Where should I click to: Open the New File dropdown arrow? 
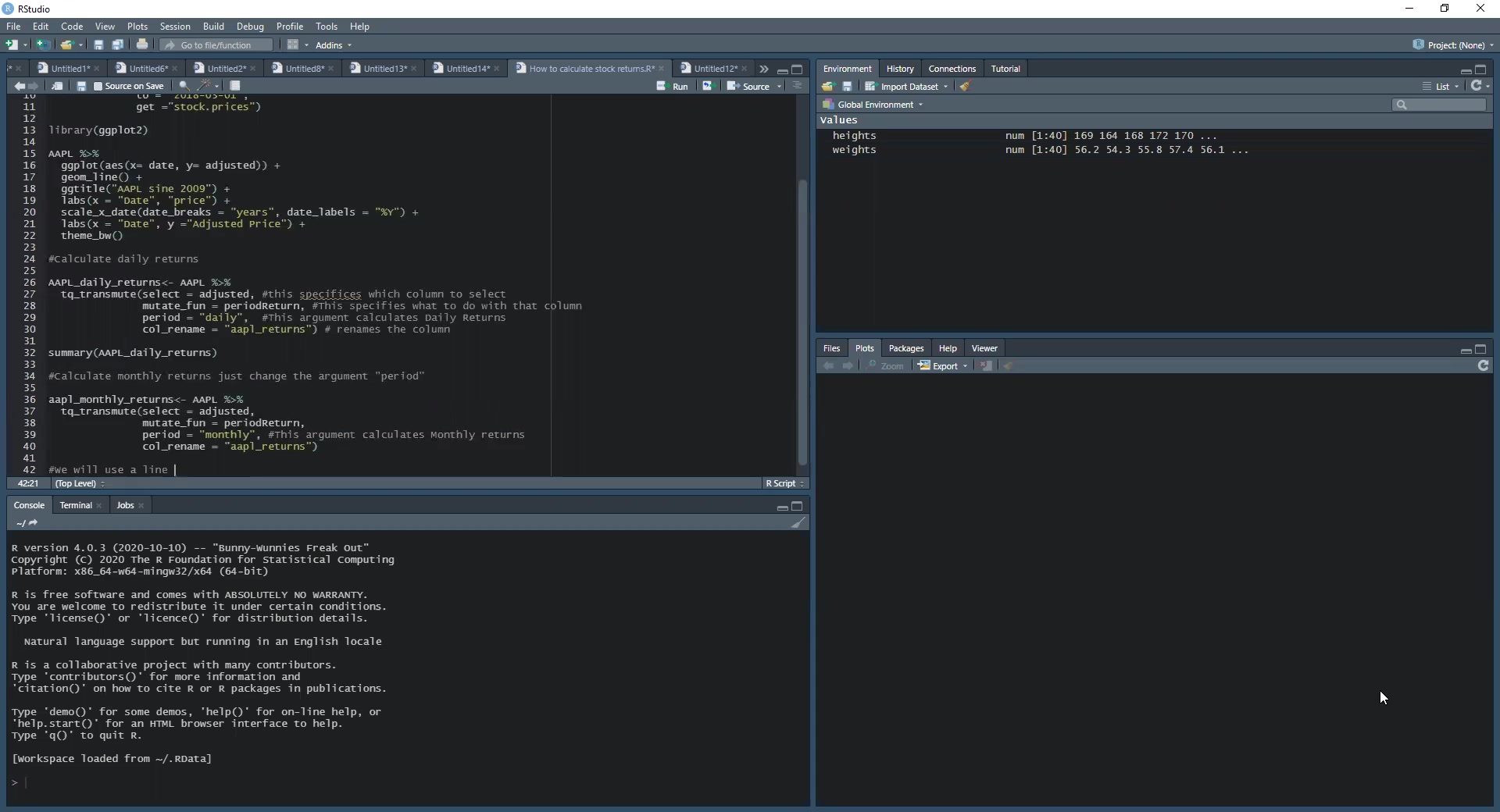pos(26,45)
